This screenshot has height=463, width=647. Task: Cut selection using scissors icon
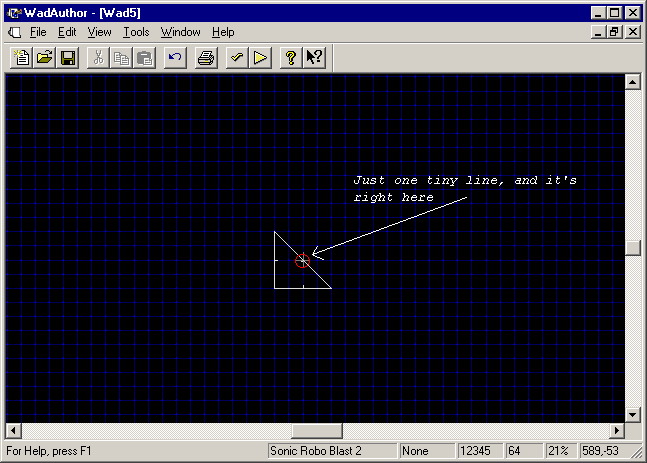pos(98,57)
